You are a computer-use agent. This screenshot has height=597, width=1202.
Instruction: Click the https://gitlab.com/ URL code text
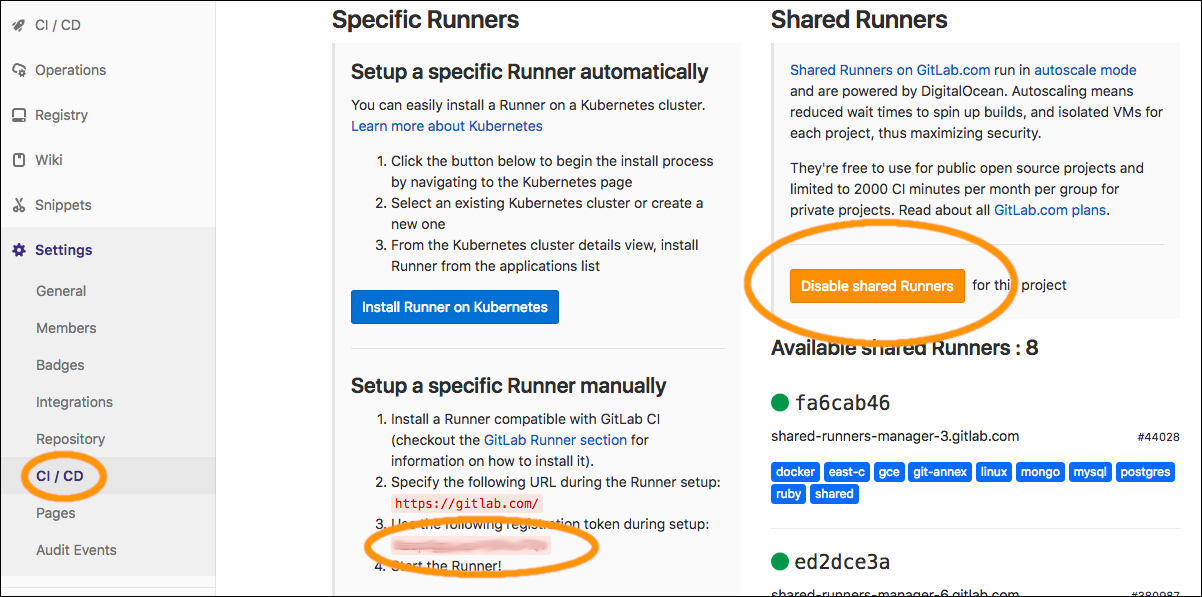point(467,503)
